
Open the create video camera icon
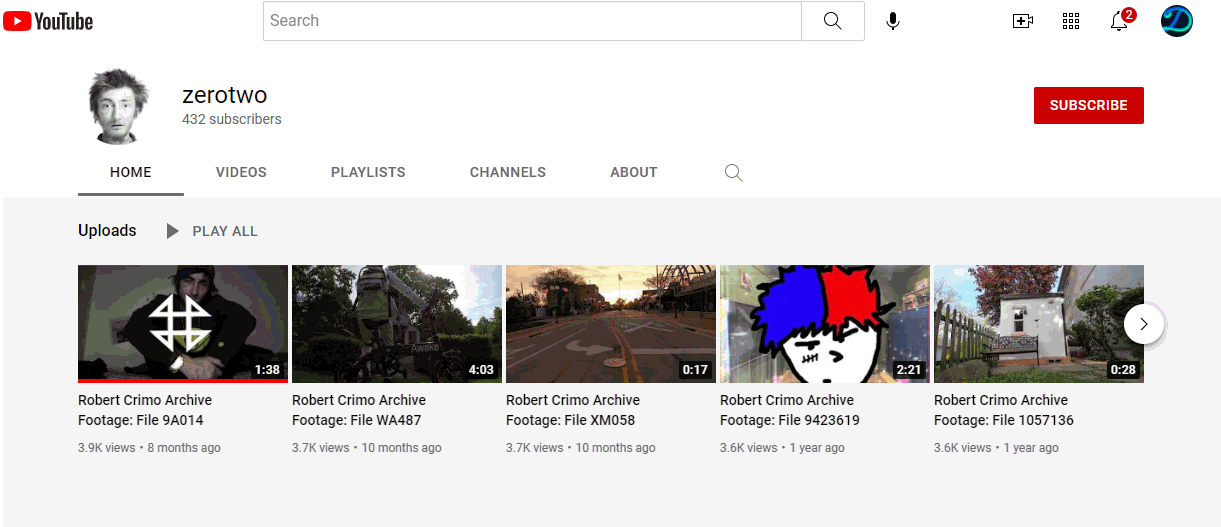(1023, 21)
